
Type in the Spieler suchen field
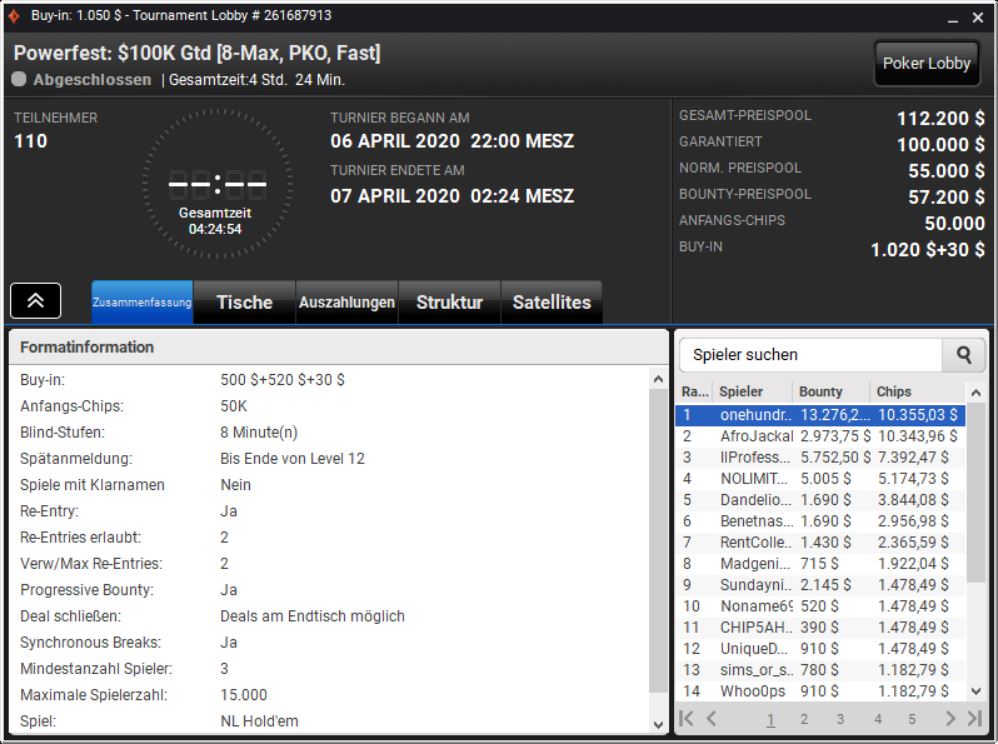click(810, 355)
